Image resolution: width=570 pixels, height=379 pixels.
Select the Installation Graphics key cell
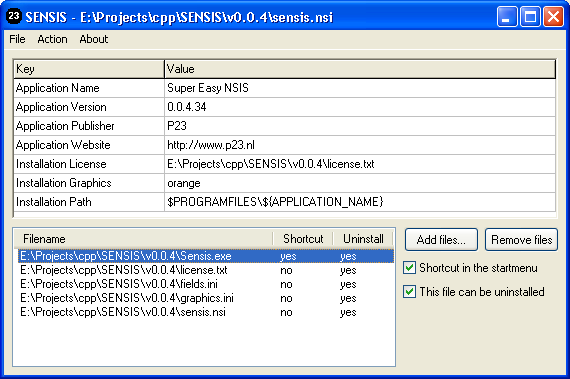[89, 183]
